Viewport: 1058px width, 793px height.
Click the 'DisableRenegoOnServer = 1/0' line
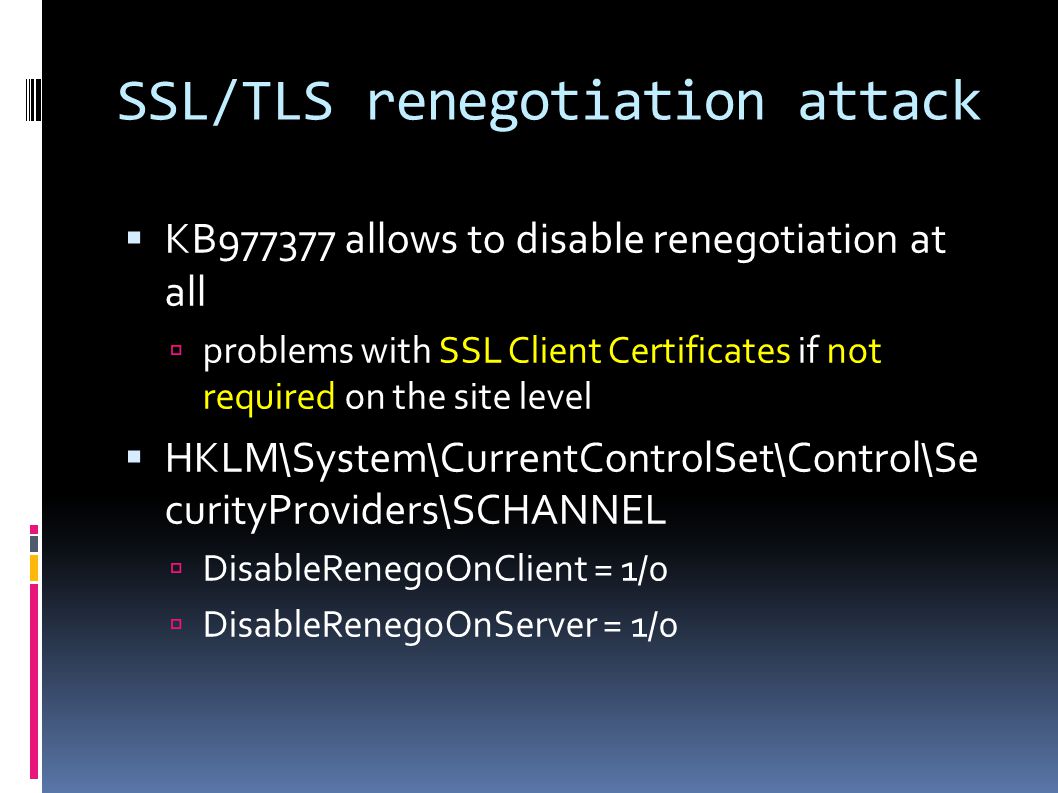click(440, 624)
